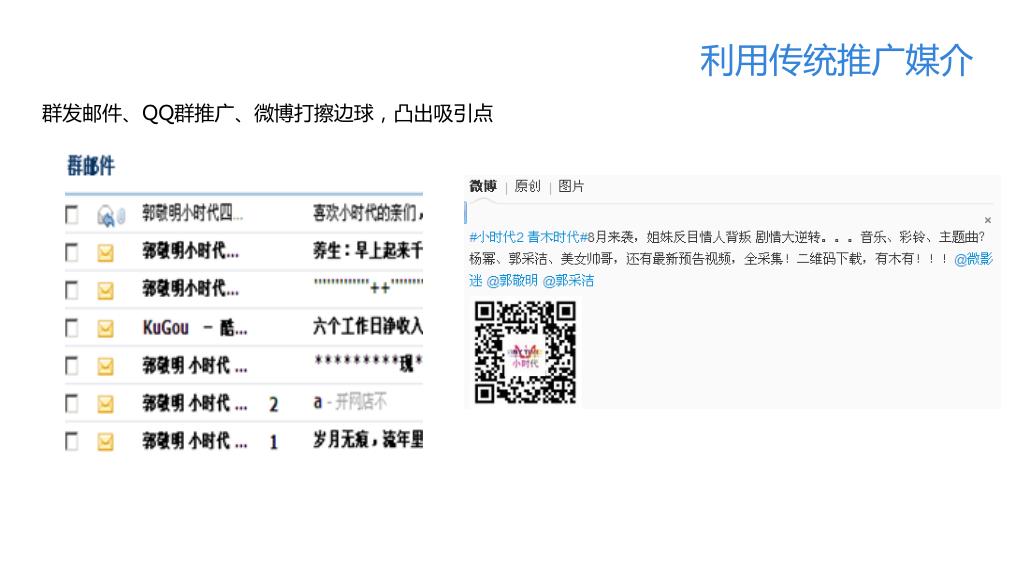Switch to the 原创 tab
1024x576 pixels.
click(x=528, y=186)
